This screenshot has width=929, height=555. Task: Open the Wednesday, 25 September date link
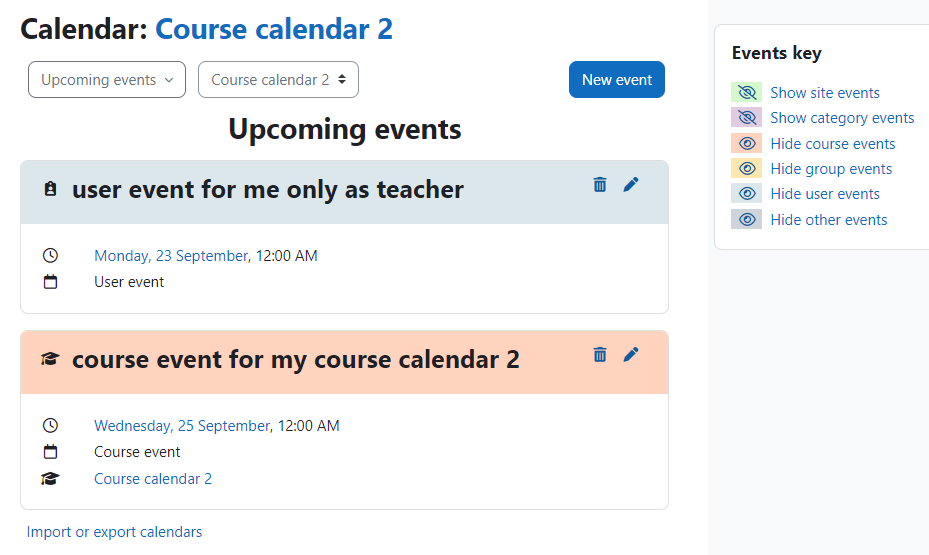(182, 426)
